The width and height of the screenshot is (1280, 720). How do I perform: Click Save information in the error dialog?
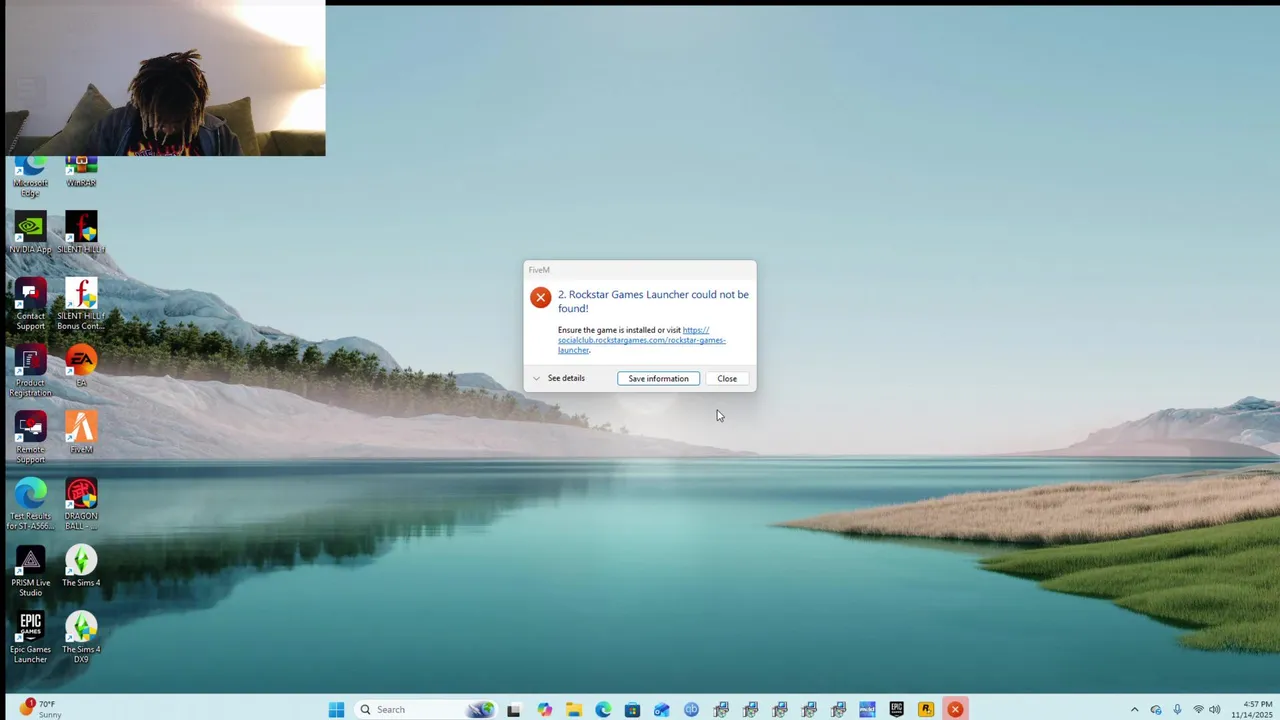pyautogui.click(x=658, y=379)
